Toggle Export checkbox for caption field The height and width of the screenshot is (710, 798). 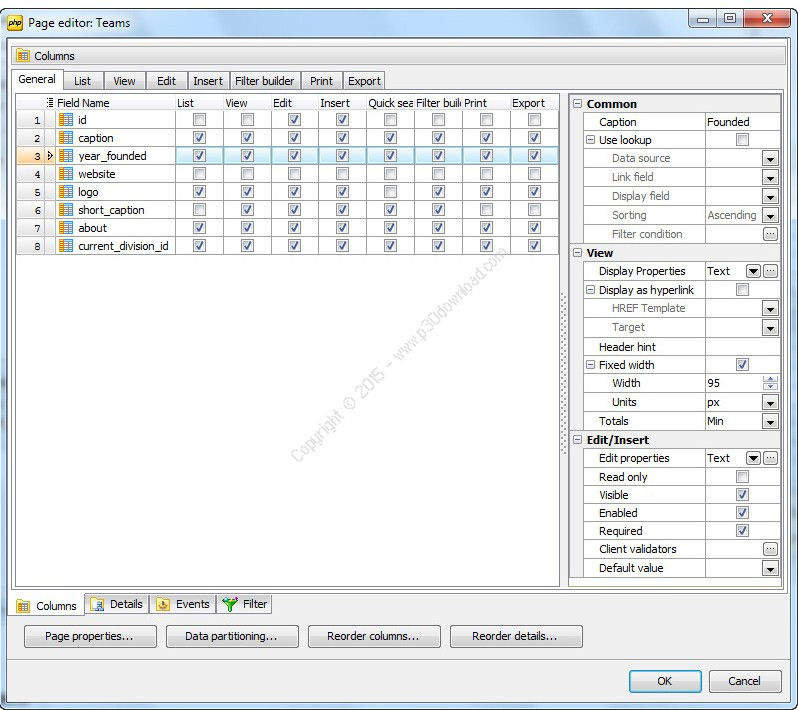[534, 138]
